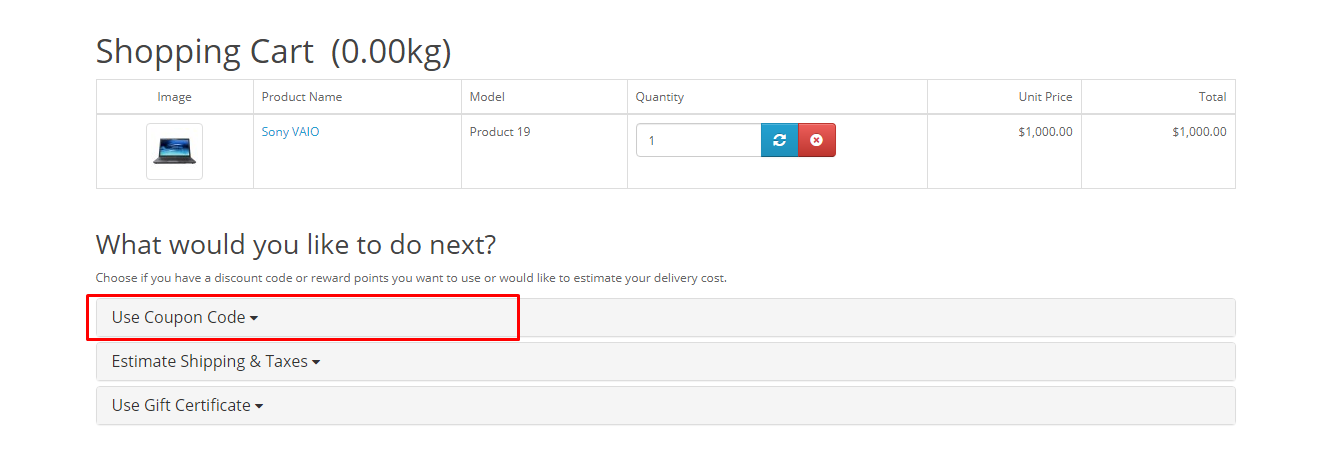
Task: Click caret arrow beside Use Gift Certificate
Action: (x=259, y=406)
